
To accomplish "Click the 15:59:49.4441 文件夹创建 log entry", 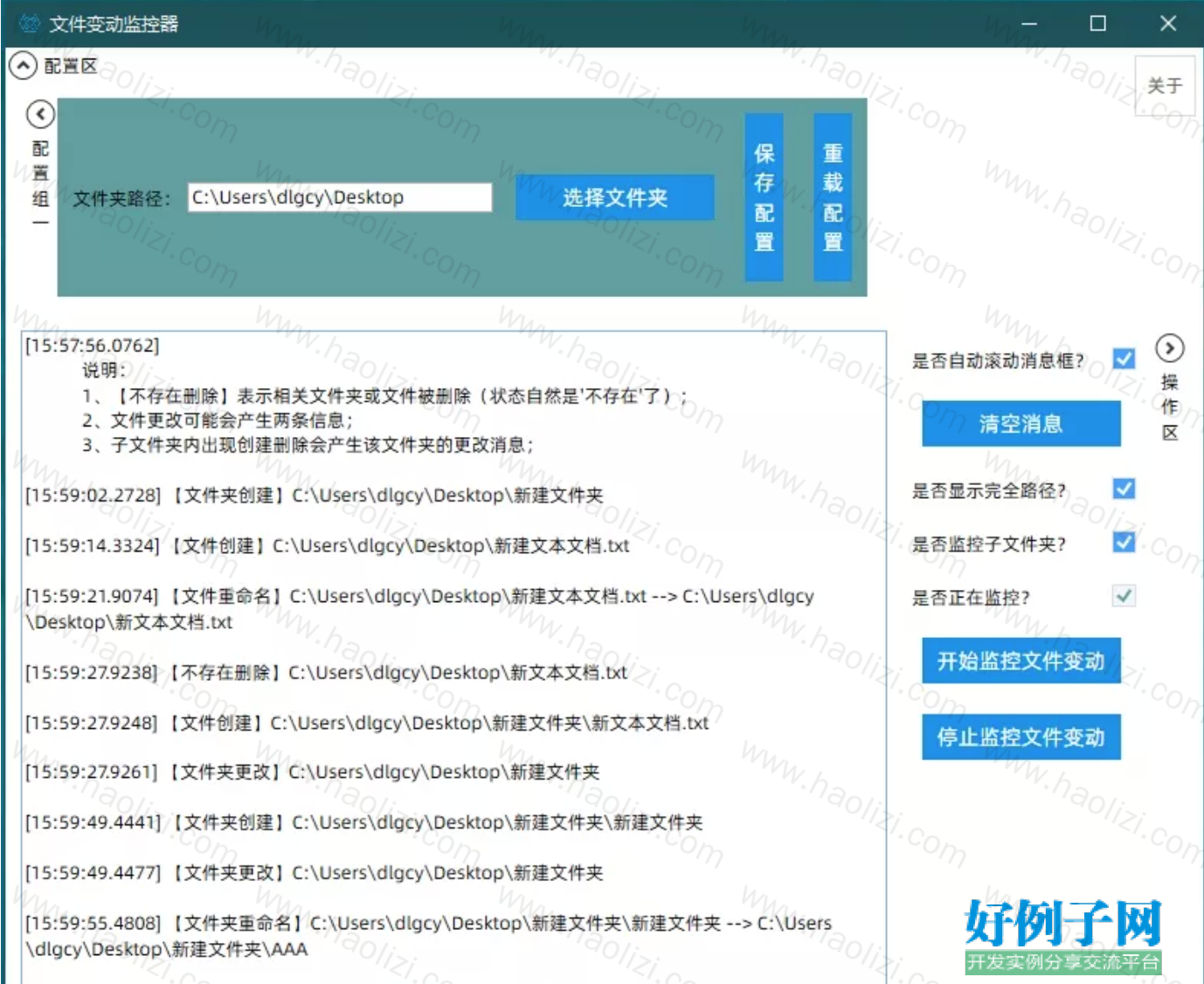I will tap(364, 822).
